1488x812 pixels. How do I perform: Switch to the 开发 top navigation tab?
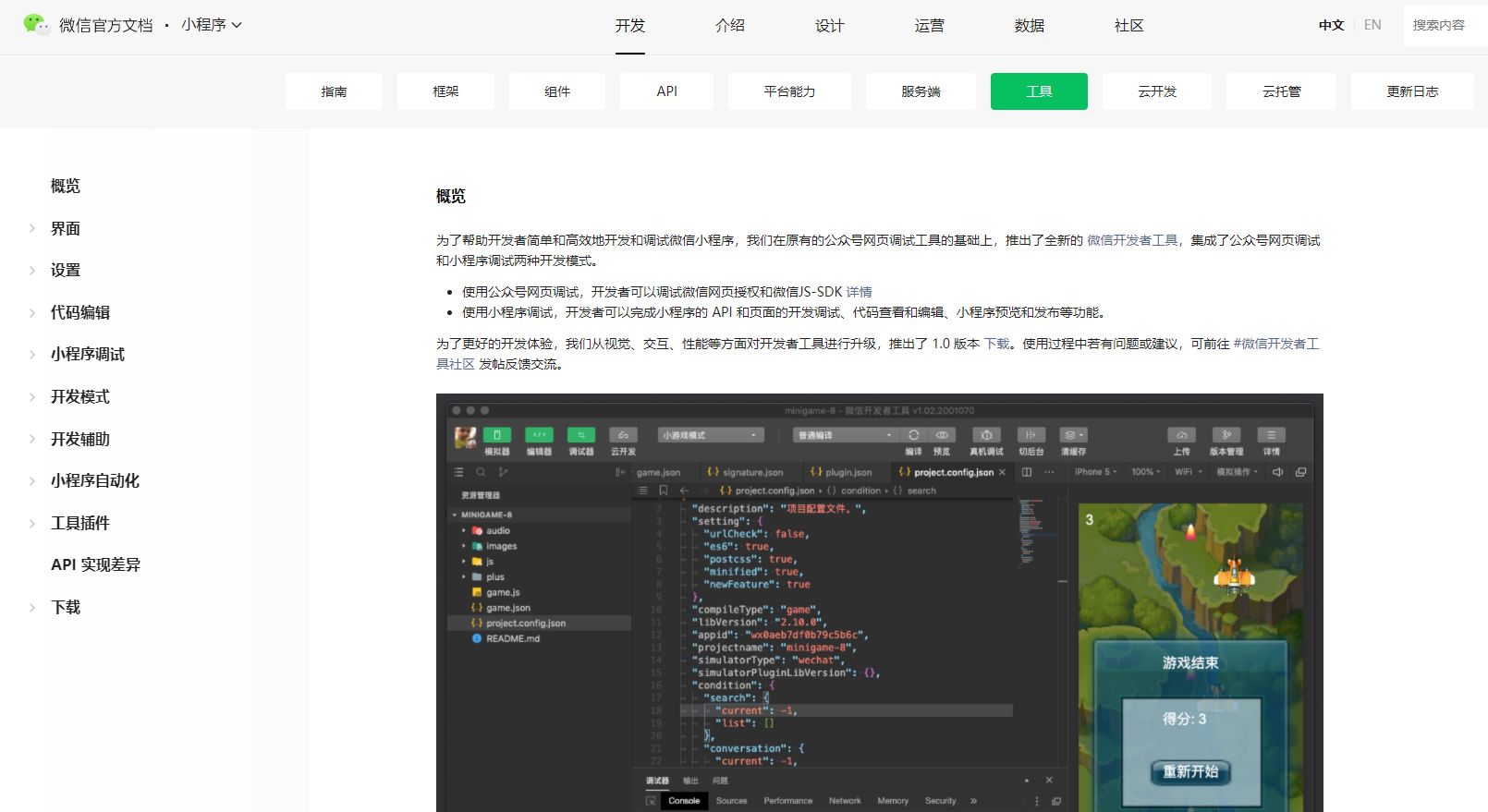[x=630, y=26]
